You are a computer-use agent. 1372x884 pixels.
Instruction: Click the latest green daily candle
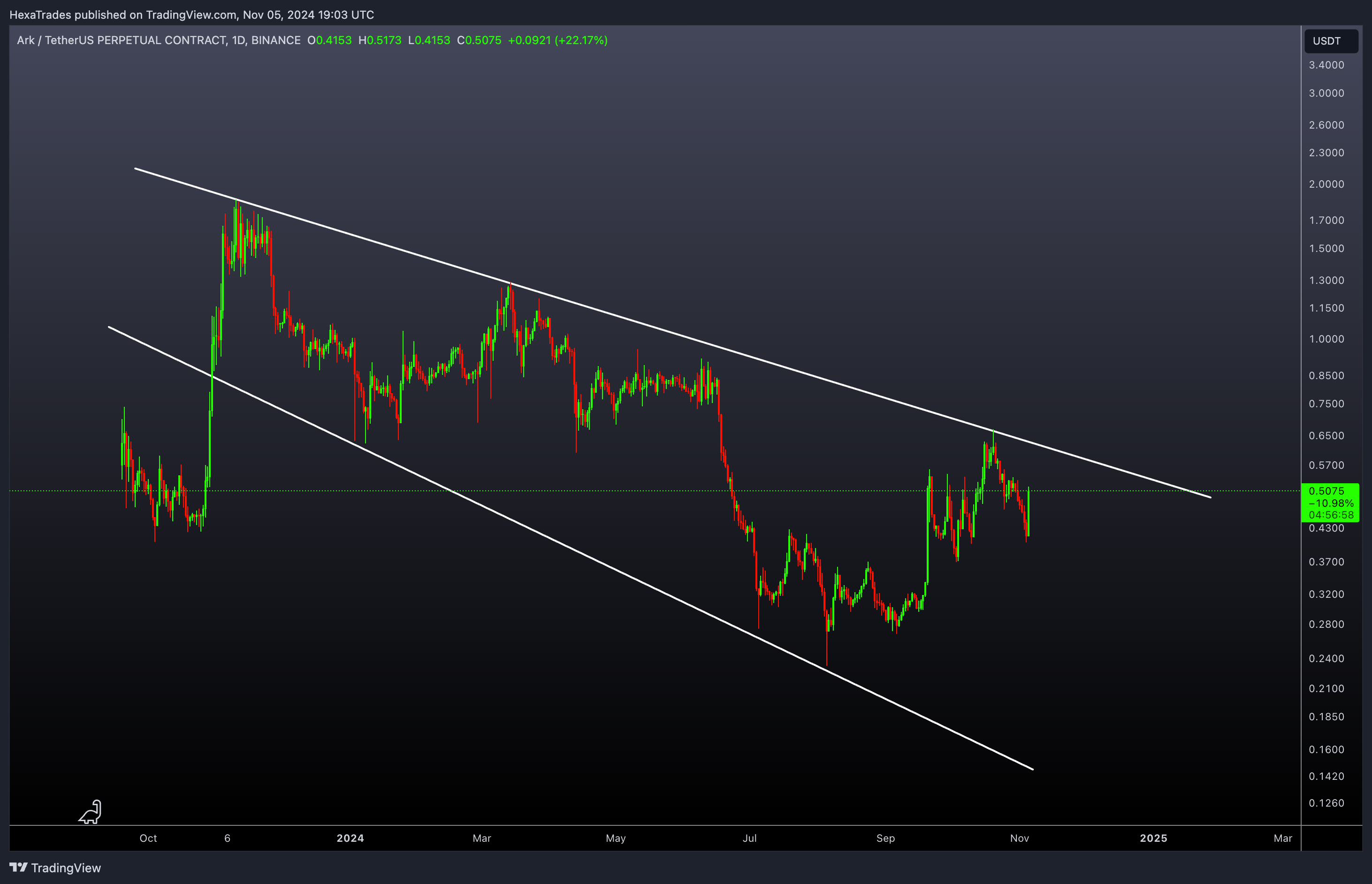(1028, 512)
